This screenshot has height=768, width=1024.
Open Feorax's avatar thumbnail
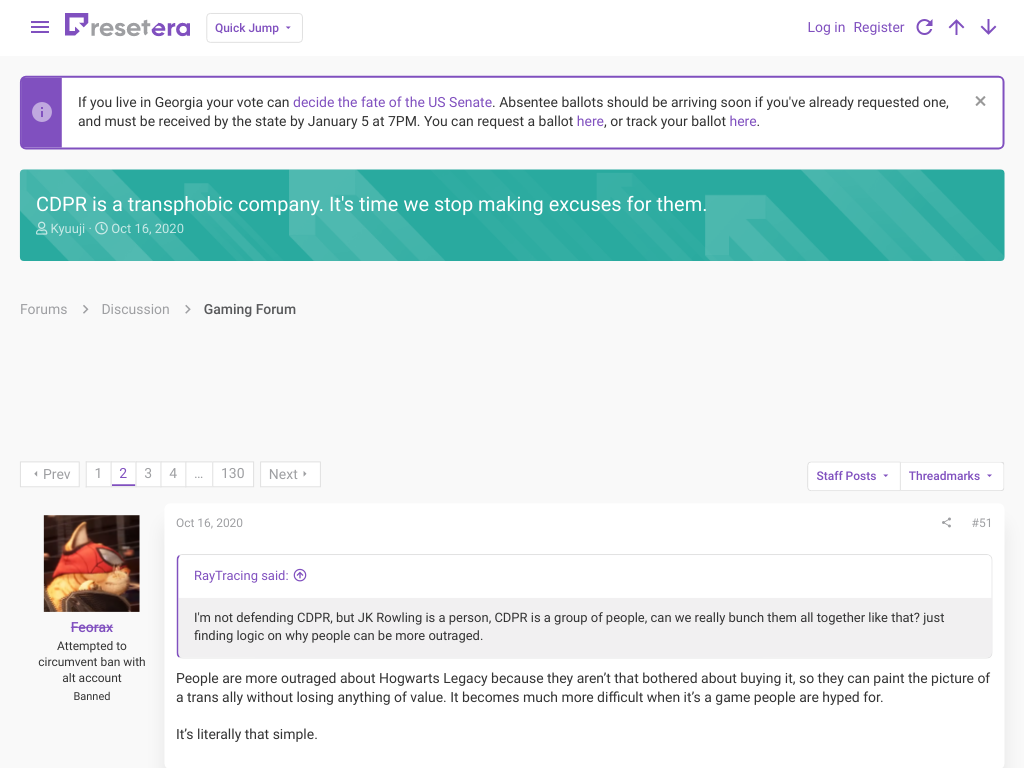(91, 564)
